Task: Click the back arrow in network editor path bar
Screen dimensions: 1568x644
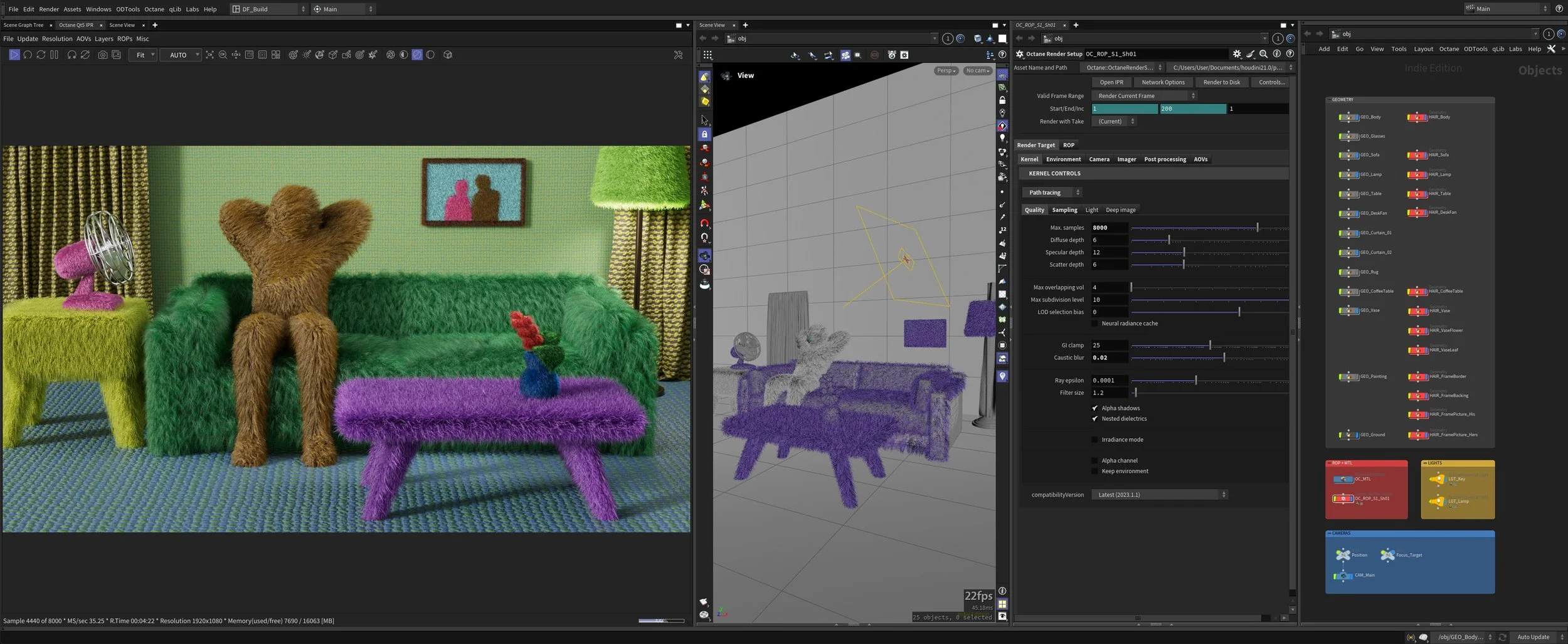Action: coord(1307,34)
